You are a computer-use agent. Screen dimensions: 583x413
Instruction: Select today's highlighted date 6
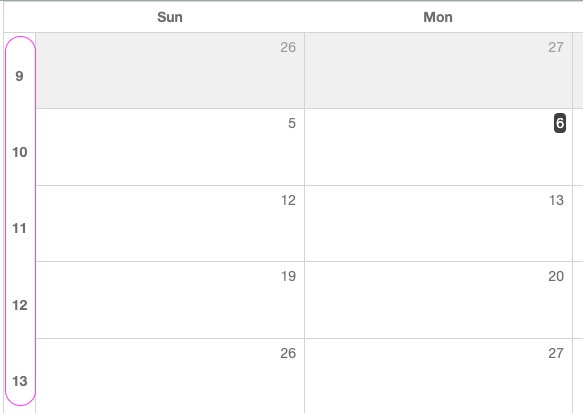[560, 123]
